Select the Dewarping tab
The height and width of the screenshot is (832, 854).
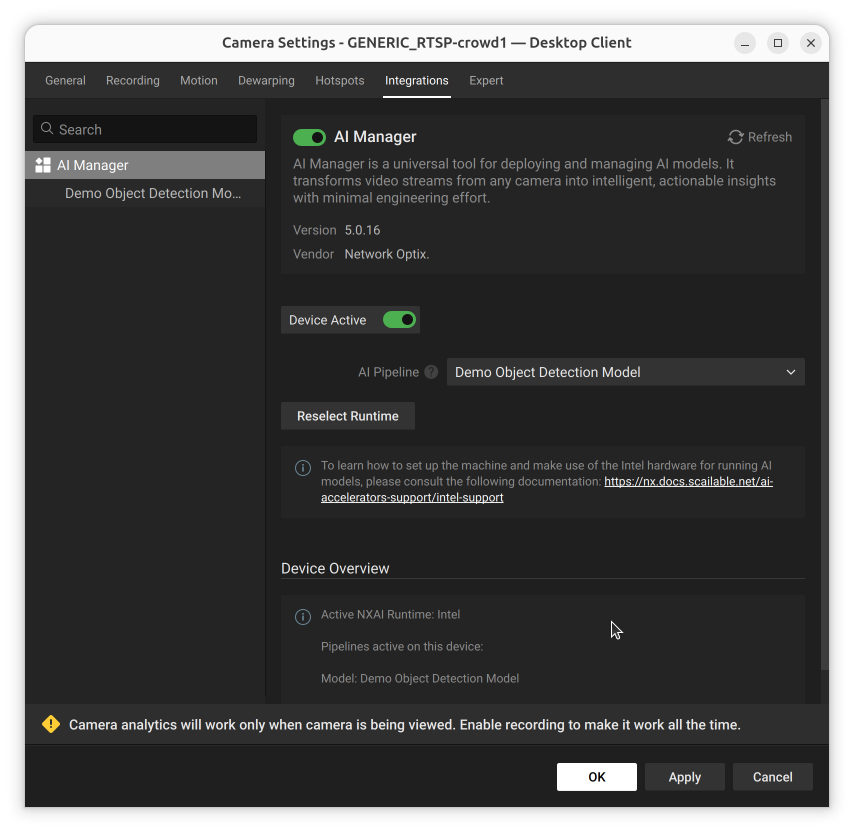click(266, 81)
